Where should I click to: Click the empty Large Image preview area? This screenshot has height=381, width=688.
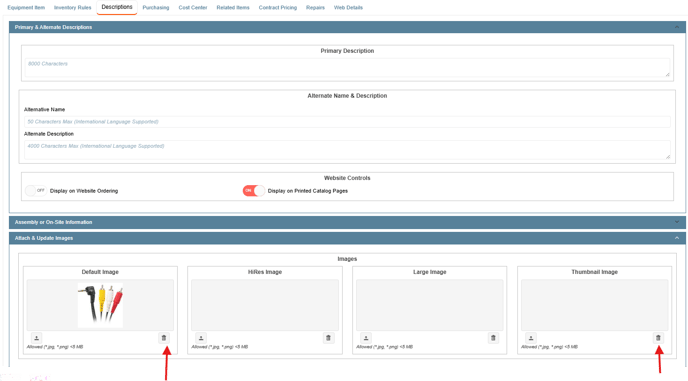point(430,305)
